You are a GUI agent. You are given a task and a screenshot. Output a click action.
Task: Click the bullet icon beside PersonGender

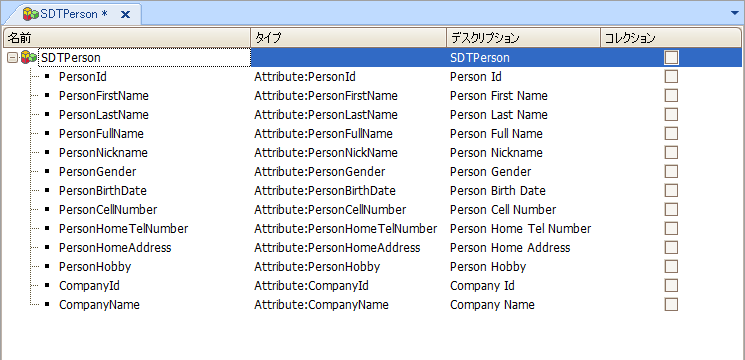(47, 171)
